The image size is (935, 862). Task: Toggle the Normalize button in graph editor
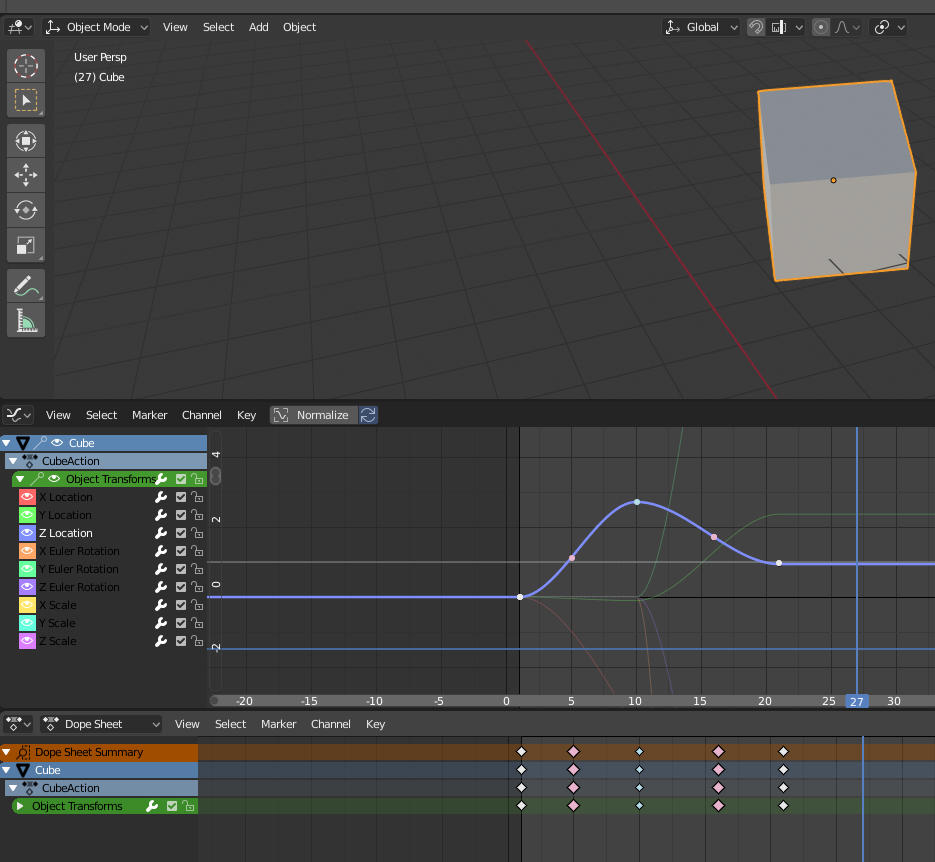pyautogui.click(x=314, y=415)
